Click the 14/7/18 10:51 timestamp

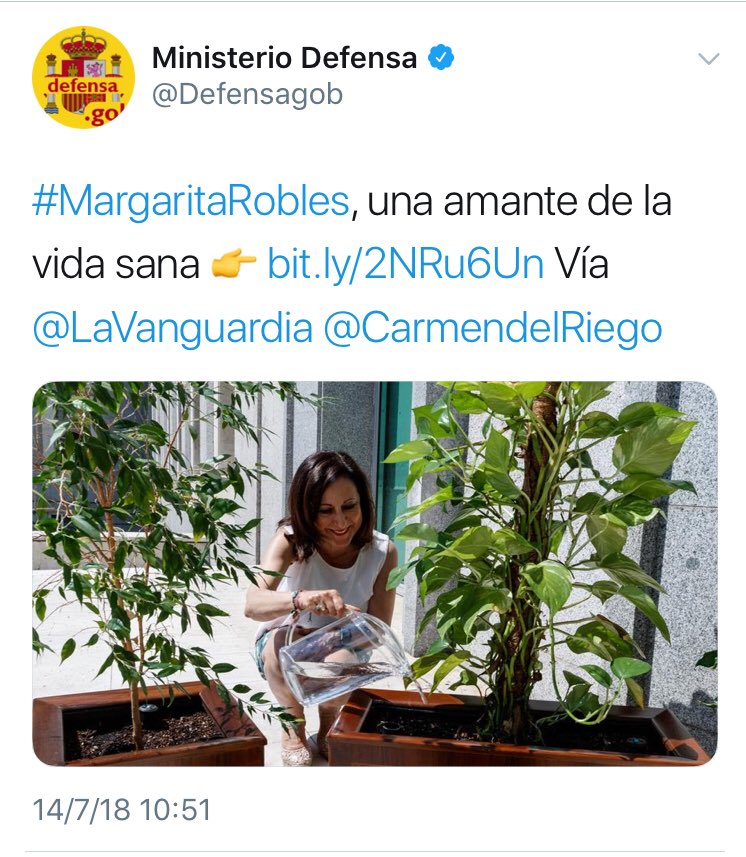pyautogui.click(x=121, y=809)
